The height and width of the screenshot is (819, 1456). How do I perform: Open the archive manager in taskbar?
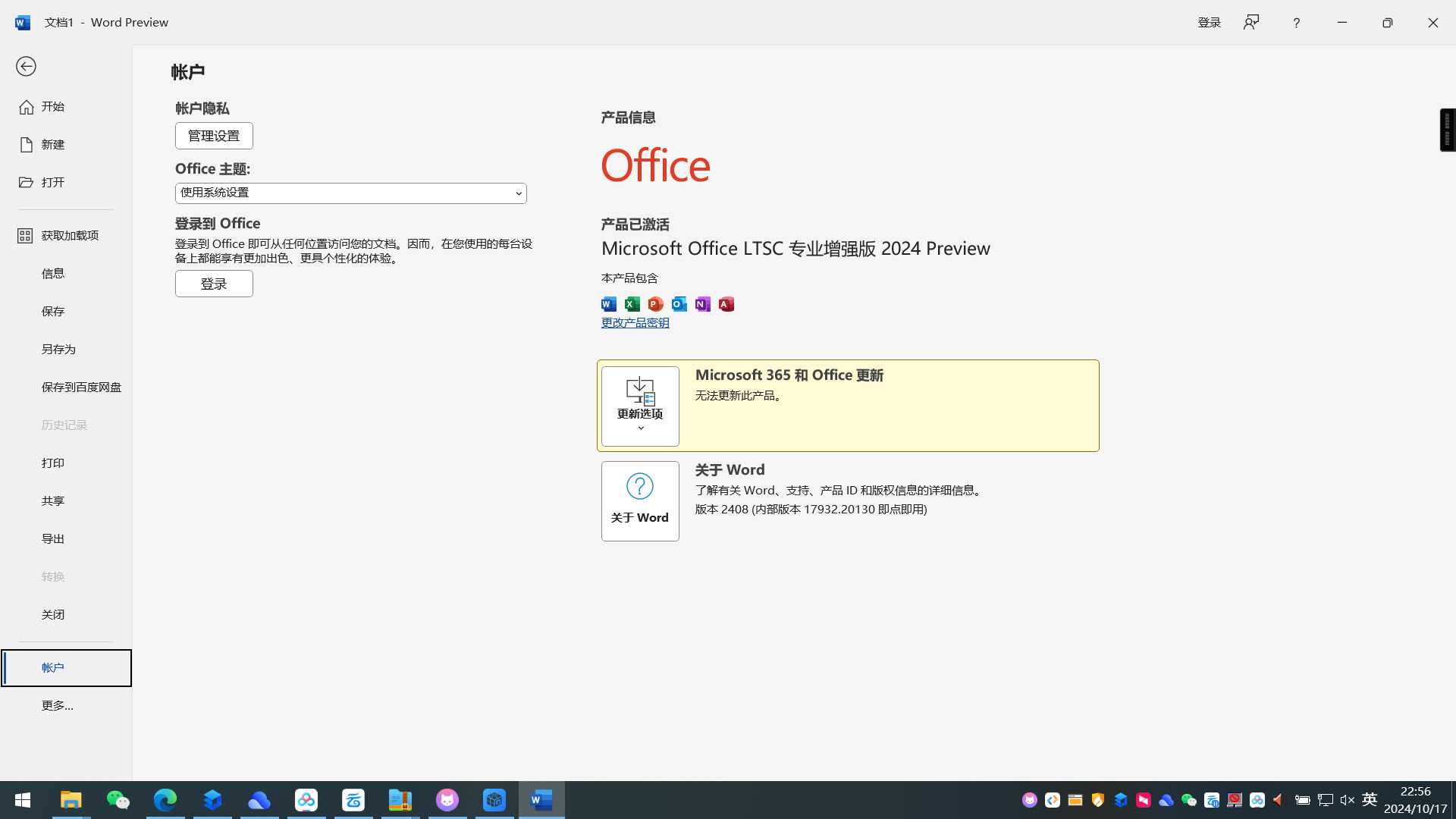point(400,800)
